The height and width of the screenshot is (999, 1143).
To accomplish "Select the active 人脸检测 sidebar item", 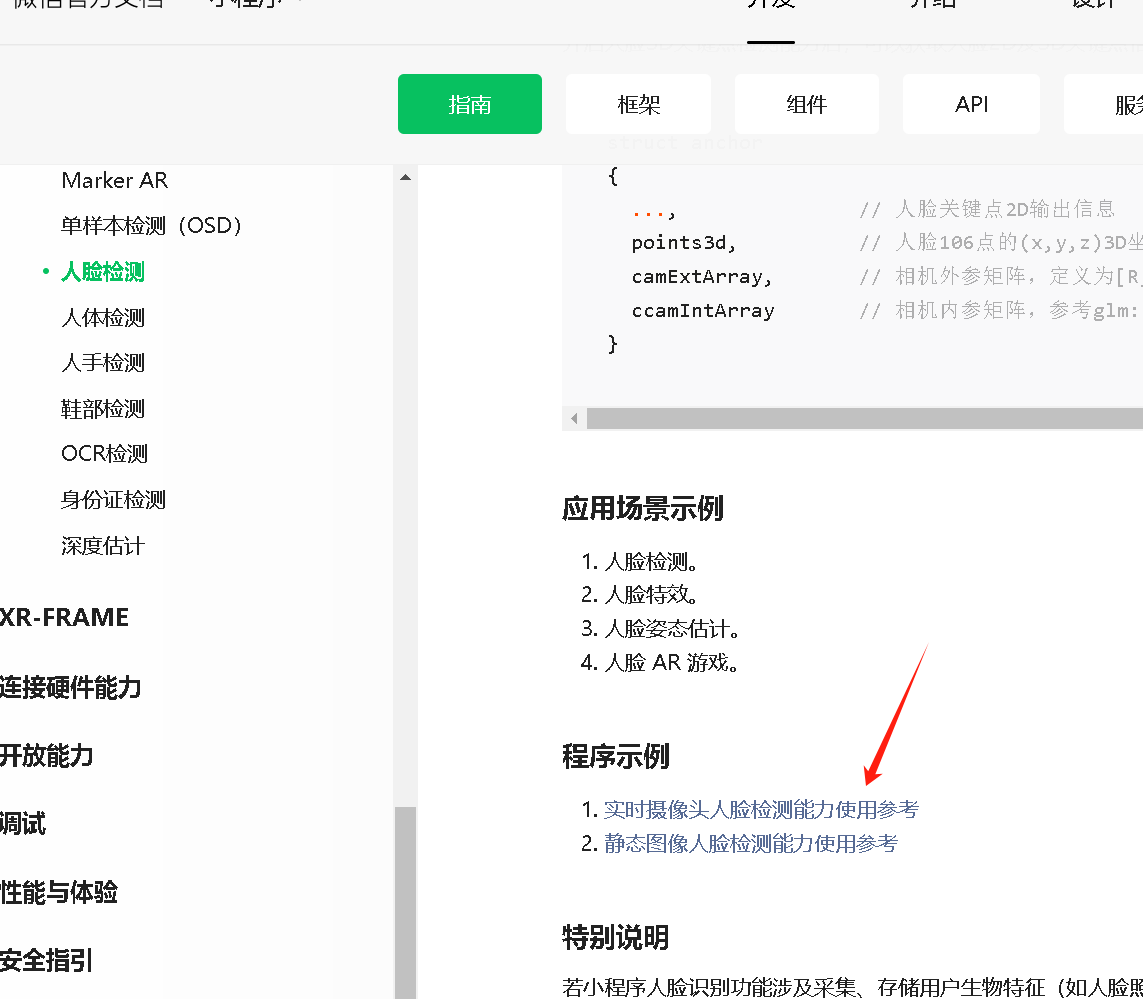I will pos(103,272).
